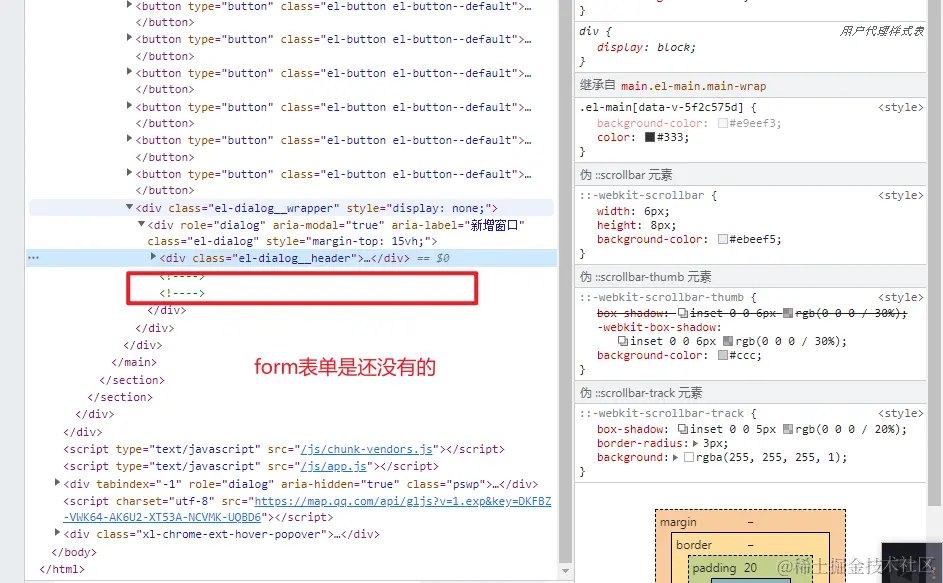Click the margin label in box model
Screen dimensions: 943x583
(x=678, y=522)
